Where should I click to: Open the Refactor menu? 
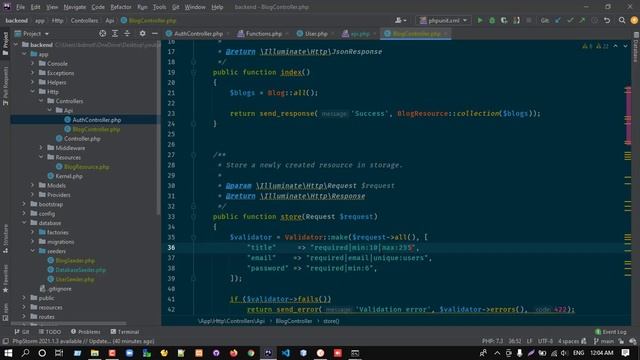121,7
